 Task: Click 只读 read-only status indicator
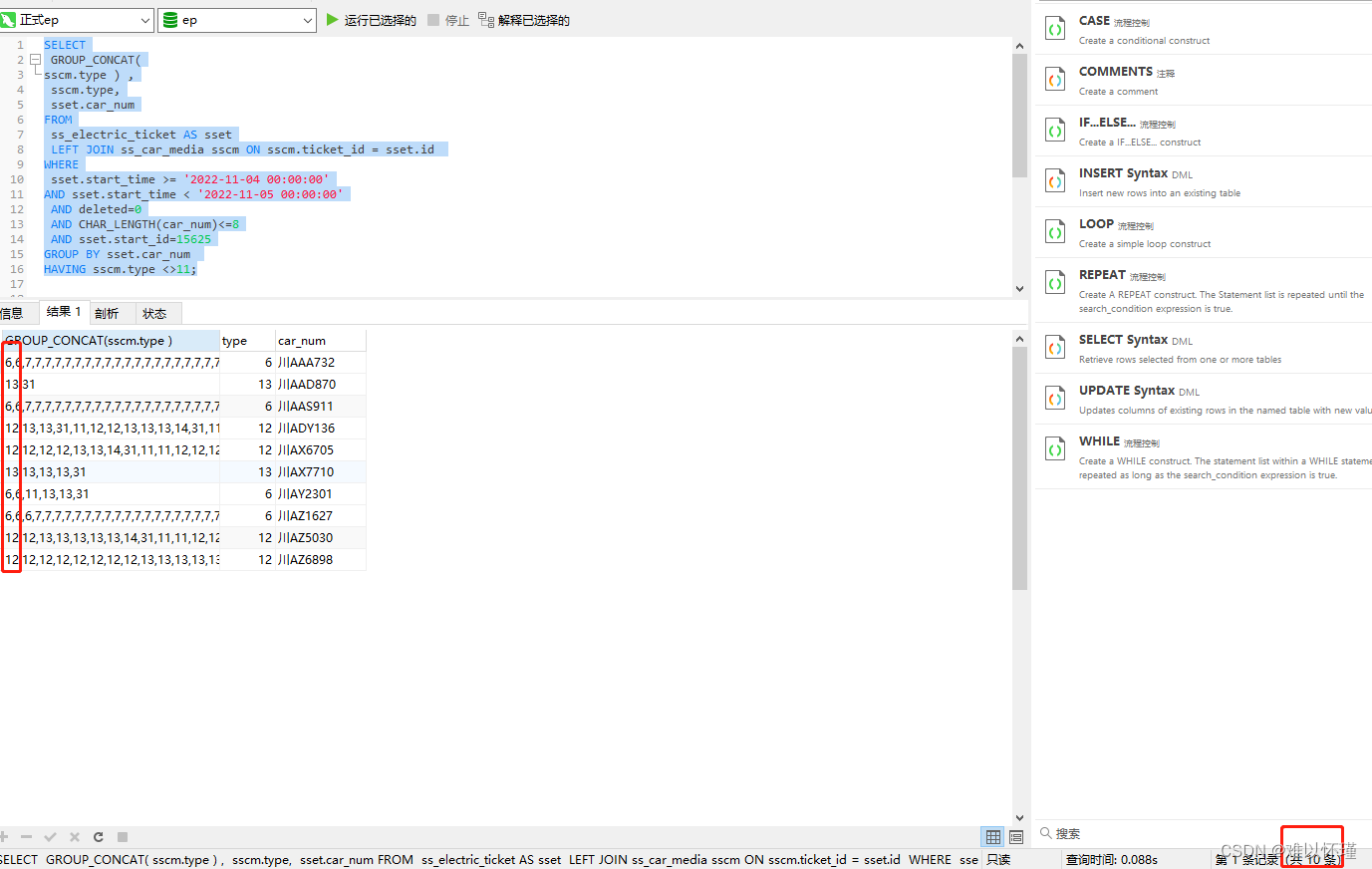click(998, 859)
